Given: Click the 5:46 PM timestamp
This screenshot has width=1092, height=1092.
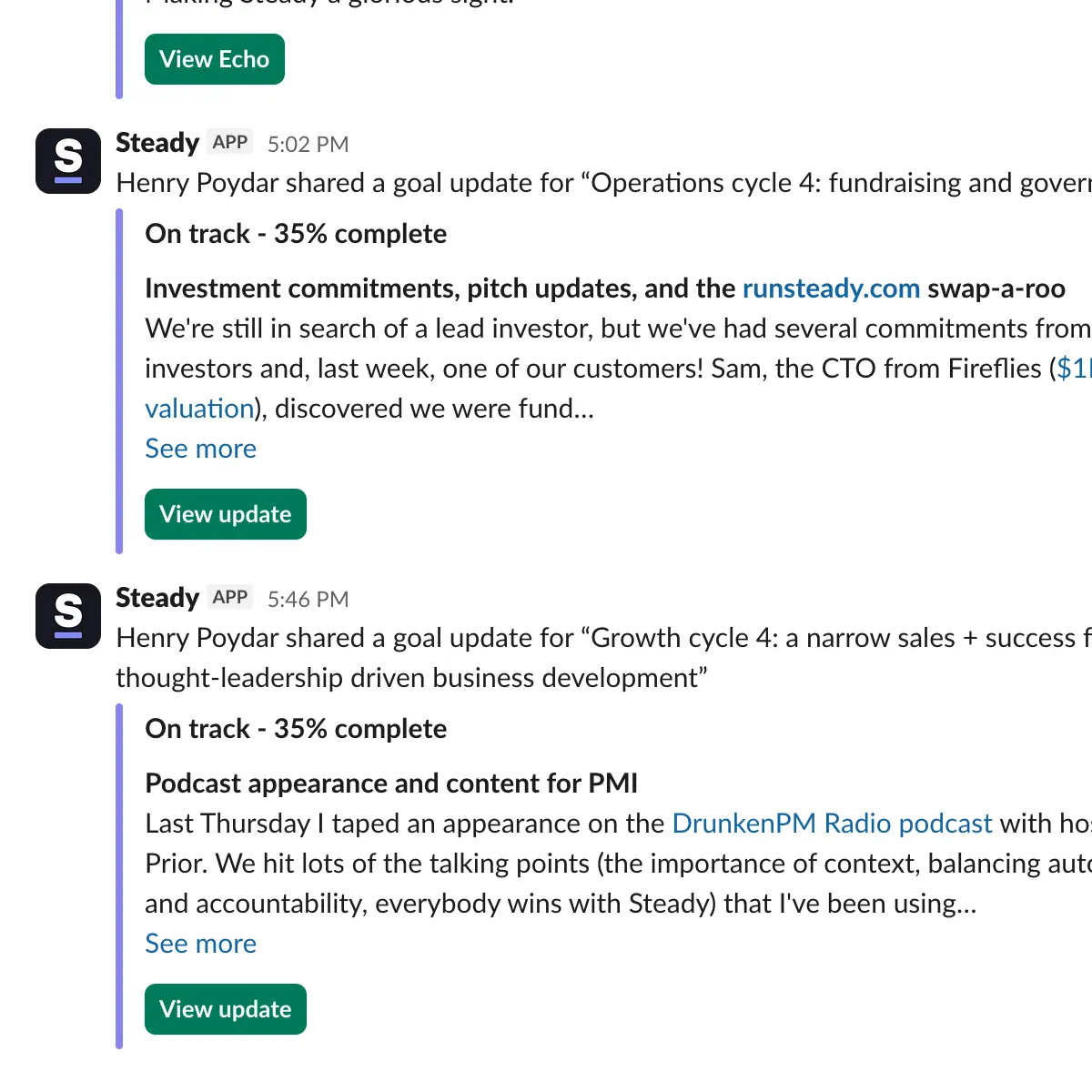Looking at the screenshot, I should 308,598.
